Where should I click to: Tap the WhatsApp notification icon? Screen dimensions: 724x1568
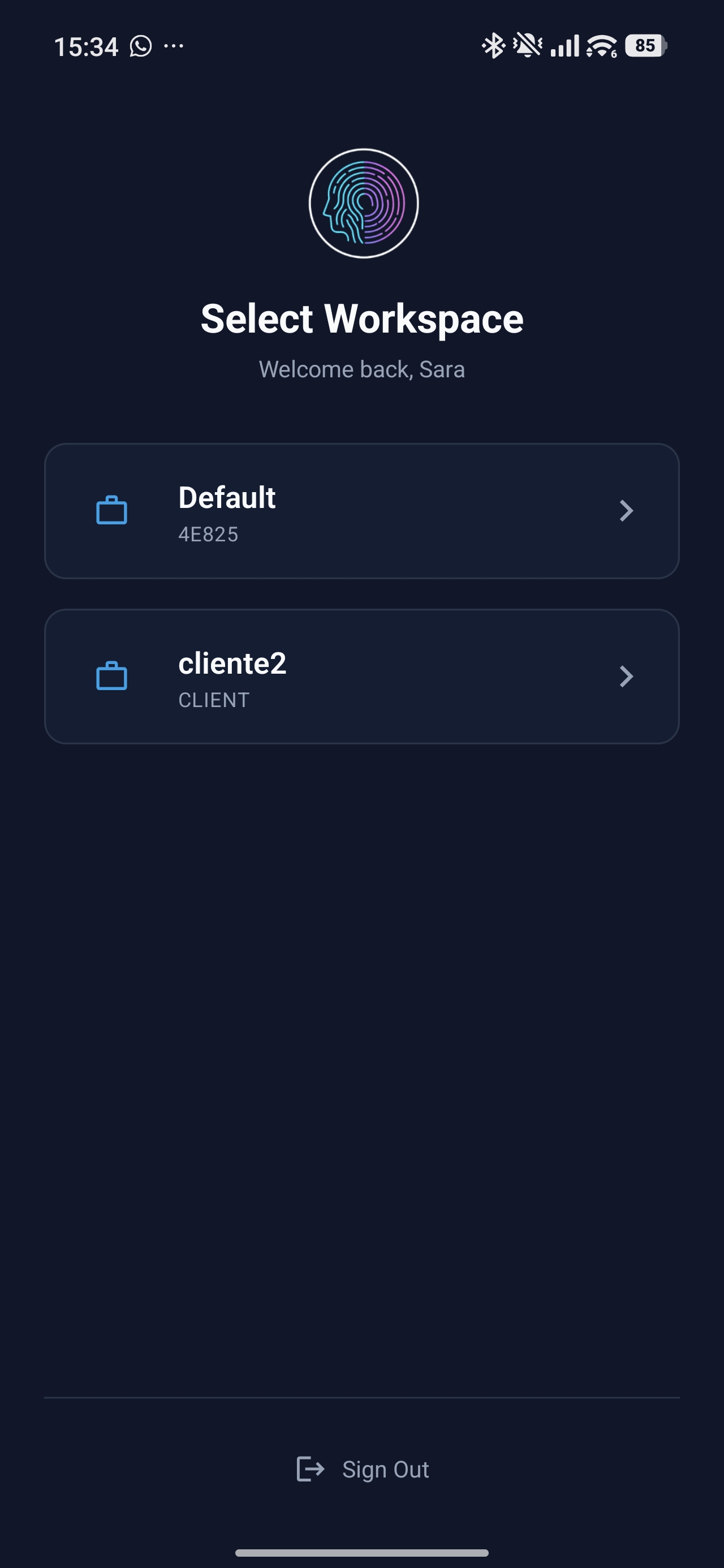[x=141, y=46]
